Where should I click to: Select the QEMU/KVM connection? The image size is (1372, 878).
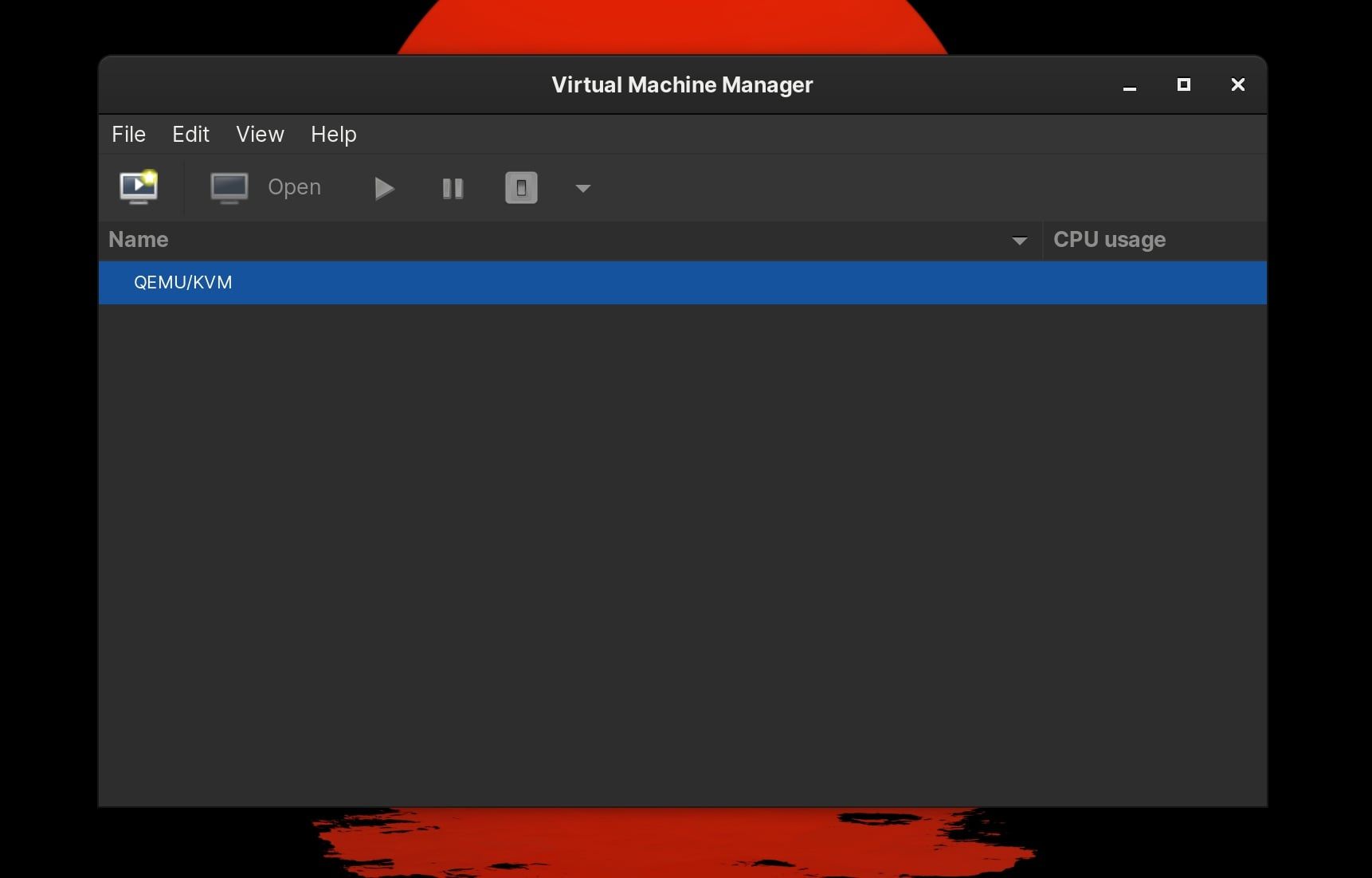pos(182,282)
